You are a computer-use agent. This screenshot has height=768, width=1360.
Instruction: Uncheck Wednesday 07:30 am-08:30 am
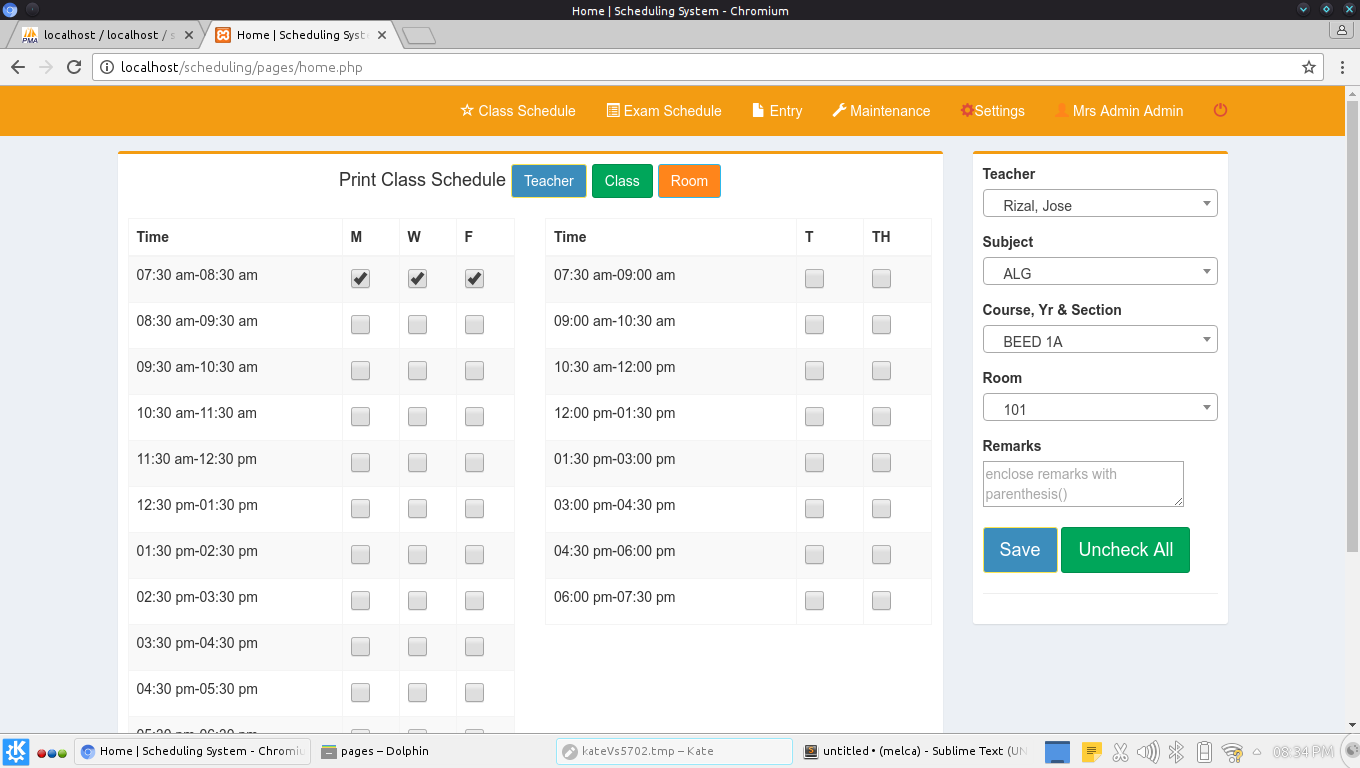(417, 279)
